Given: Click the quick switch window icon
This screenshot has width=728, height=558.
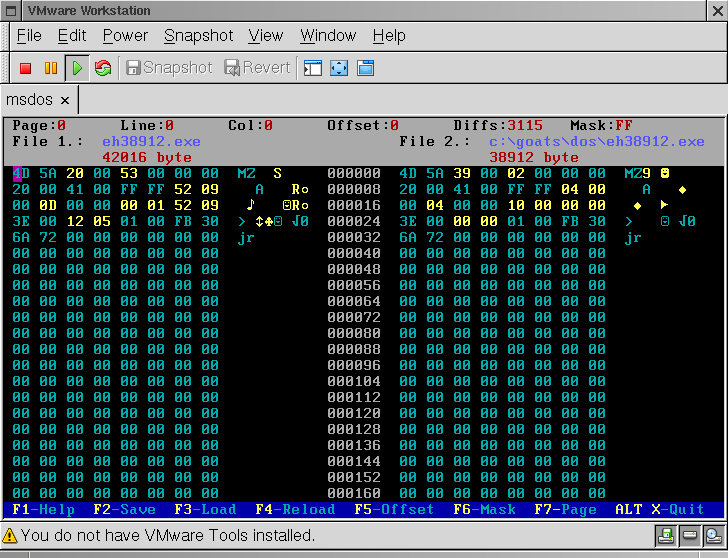Looking at the screenshot, I should point(365,68).
